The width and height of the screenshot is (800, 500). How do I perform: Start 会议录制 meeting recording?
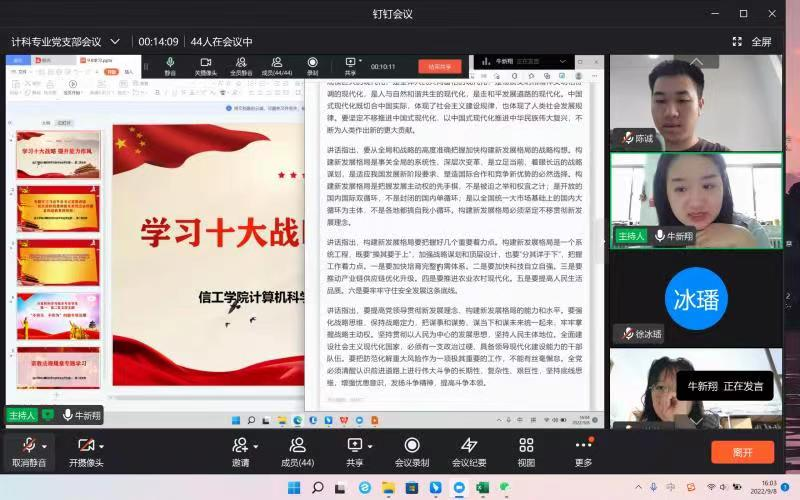click(411, 446)
